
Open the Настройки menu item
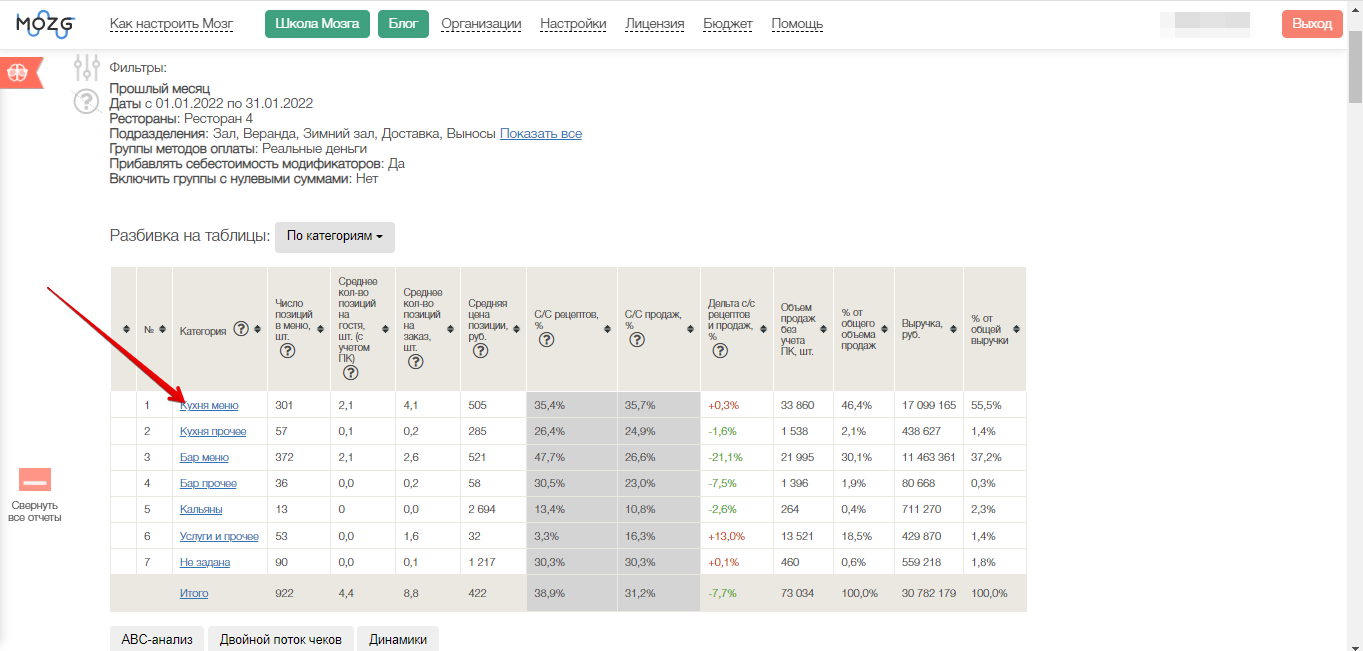[573, 24]
